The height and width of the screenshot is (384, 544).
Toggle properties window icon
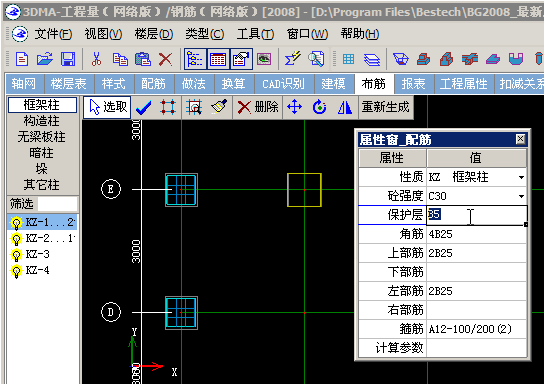[241, 59]
